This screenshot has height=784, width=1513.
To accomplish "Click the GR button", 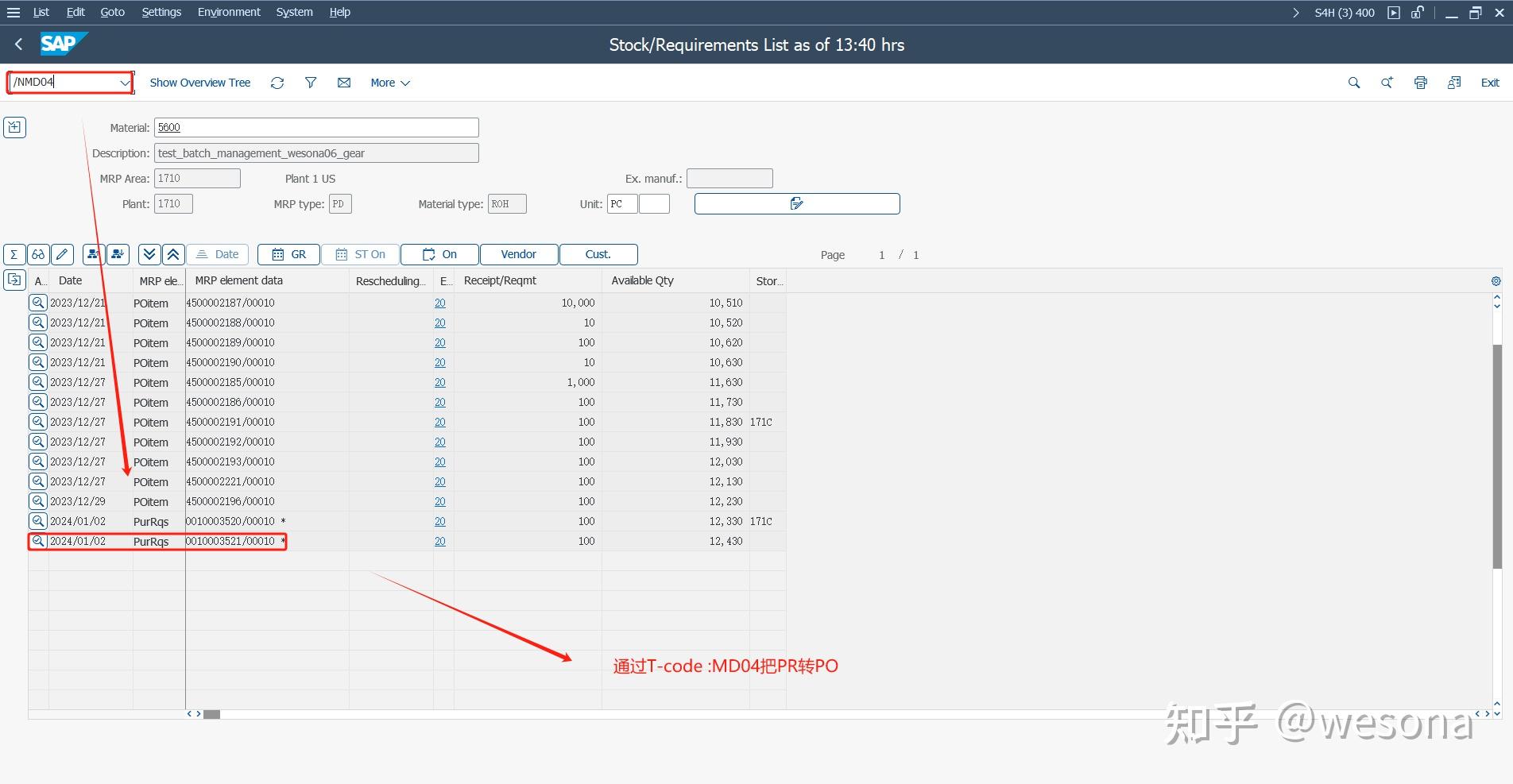I will tap(288, 254).
